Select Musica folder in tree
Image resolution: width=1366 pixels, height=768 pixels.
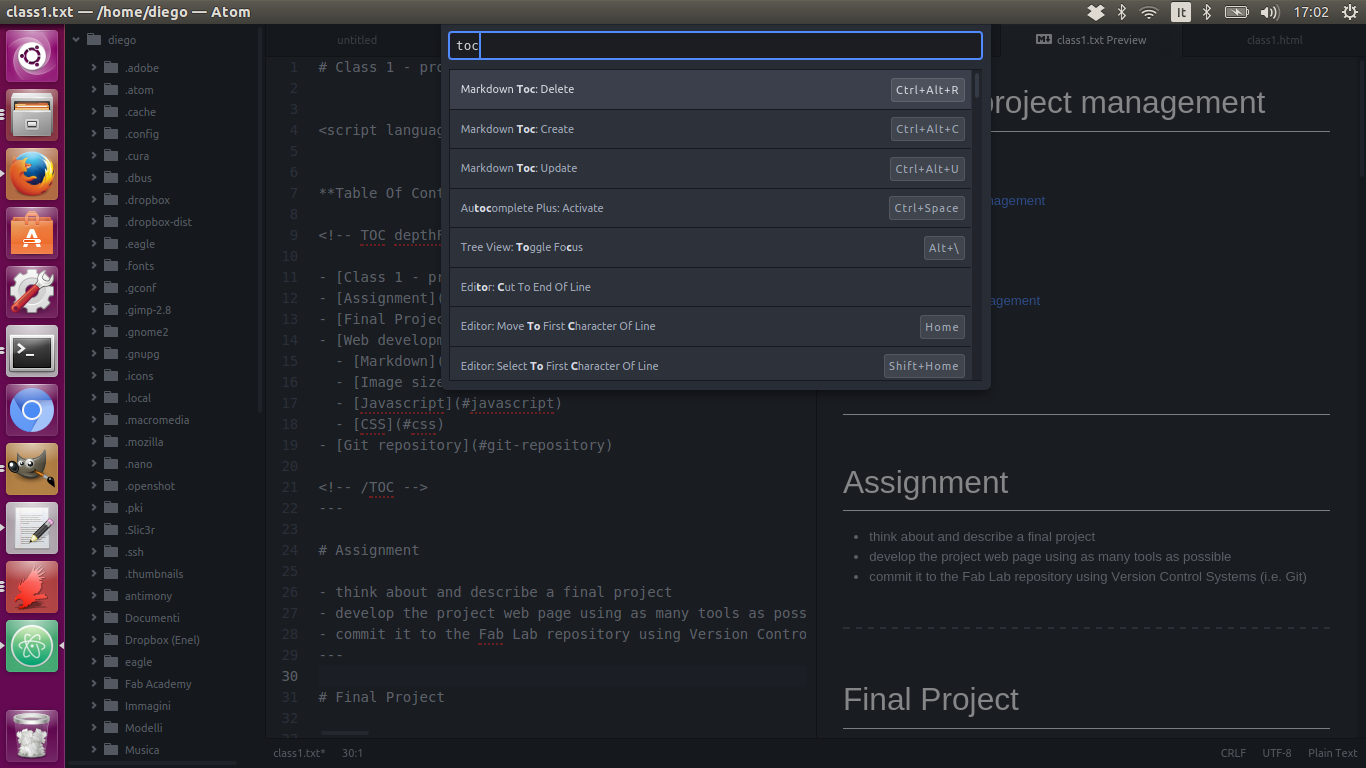click(x=141, y=750)
